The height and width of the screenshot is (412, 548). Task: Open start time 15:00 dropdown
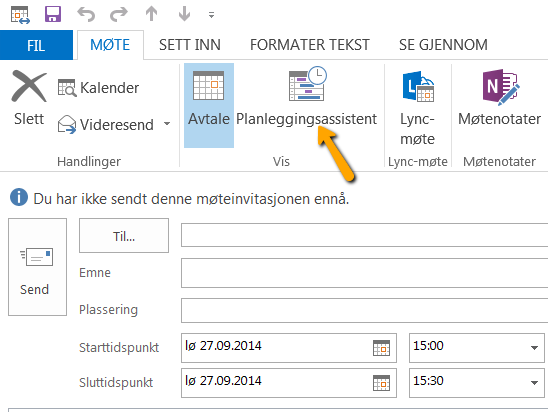point(534,348)
